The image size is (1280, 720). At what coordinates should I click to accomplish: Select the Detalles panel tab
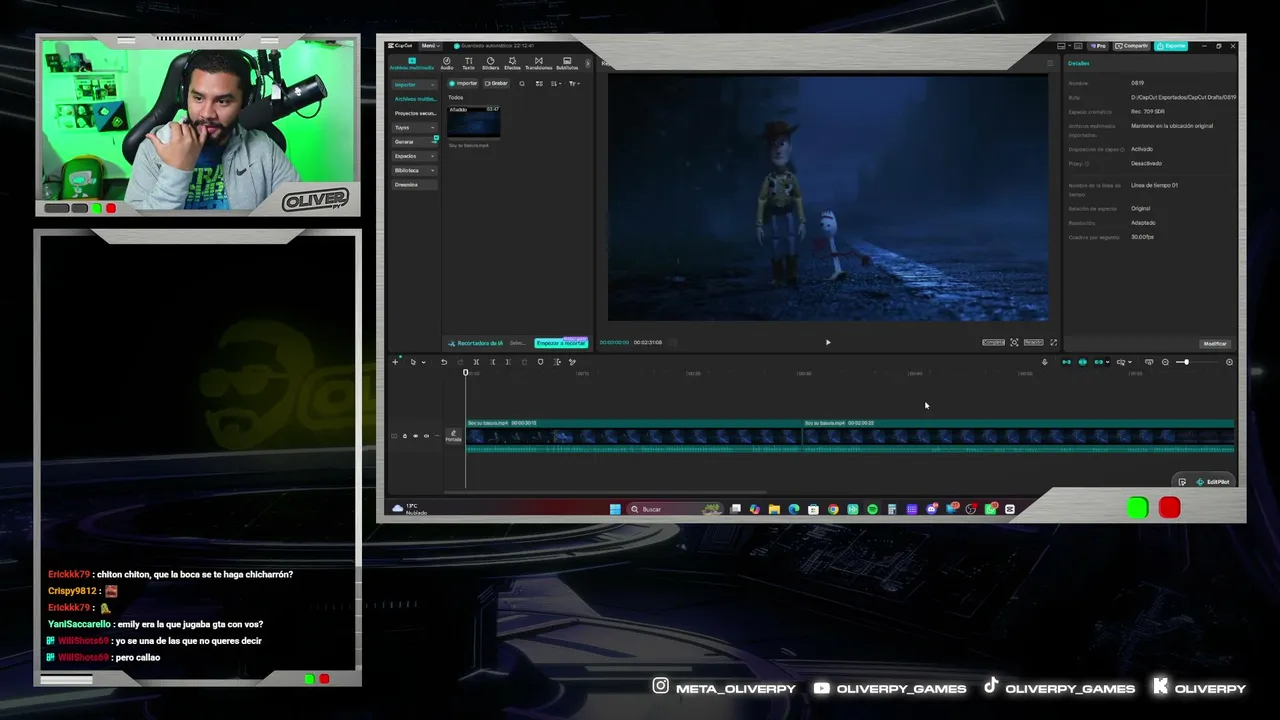pyautogui.click(x=1079, y=63)
